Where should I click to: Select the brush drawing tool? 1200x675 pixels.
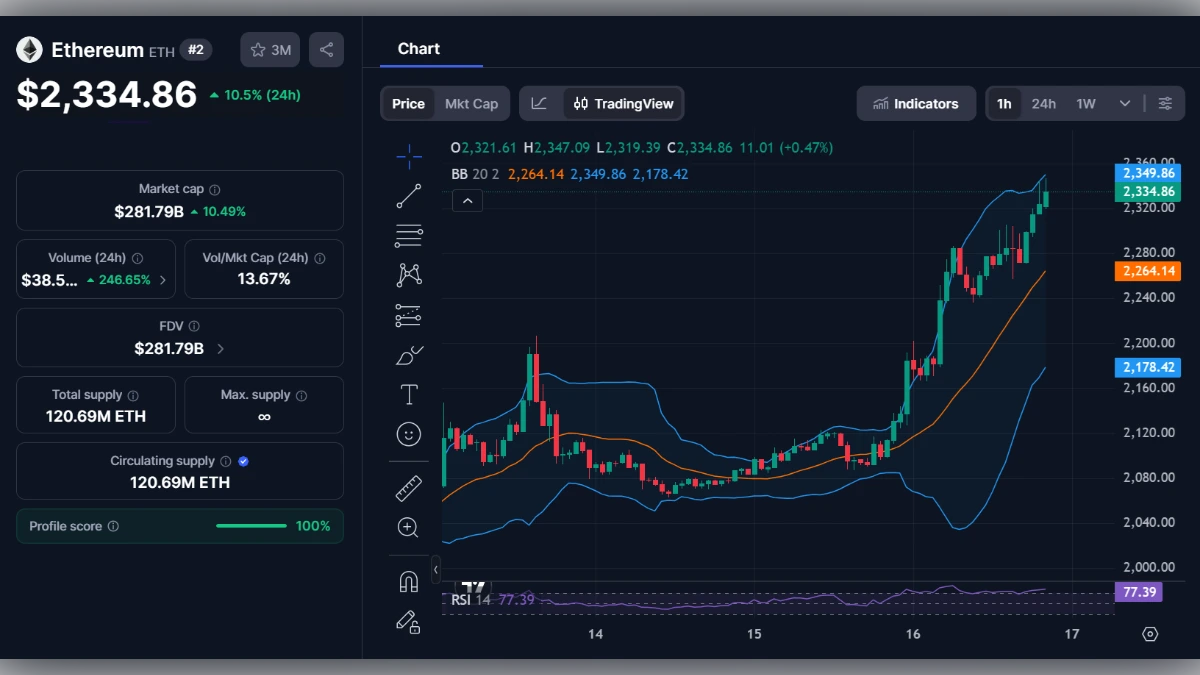pyautogui.click(x=409, y=354)
